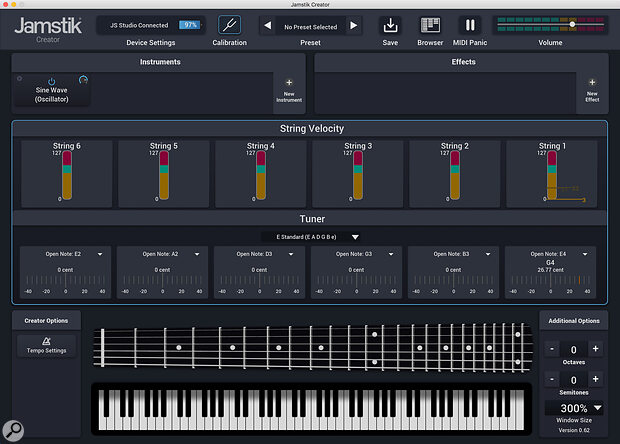The height and width of the screenshot is (444, 620).
Task: Decrease Semitones with minus button
Action: click(x=552, y=379)
